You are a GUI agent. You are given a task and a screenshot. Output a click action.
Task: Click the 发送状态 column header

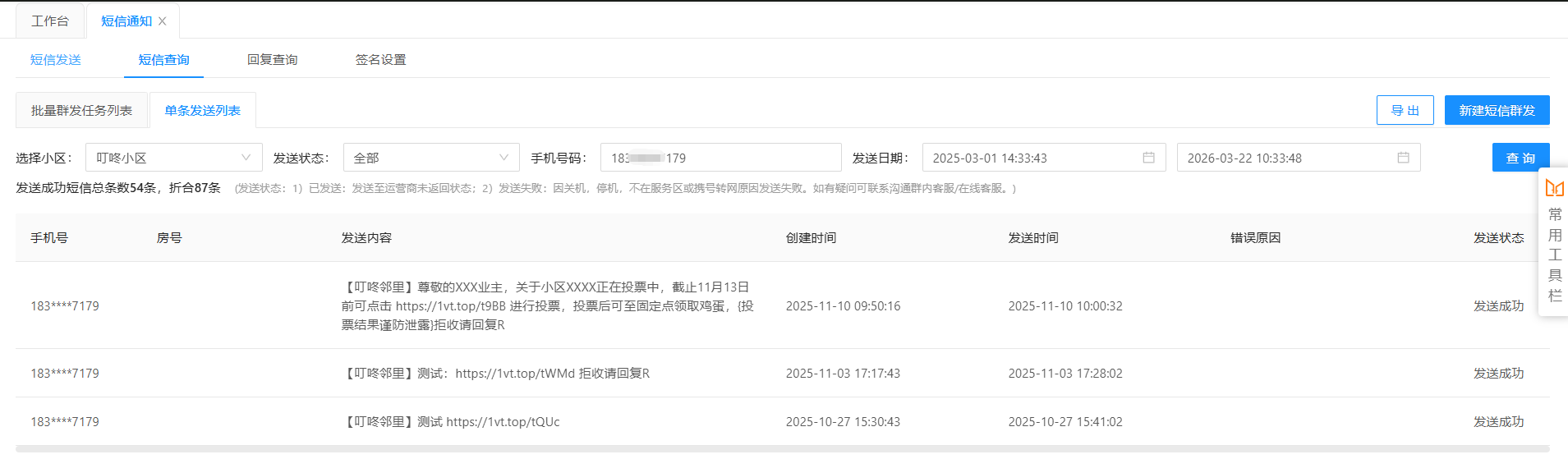pos(1498,238)
